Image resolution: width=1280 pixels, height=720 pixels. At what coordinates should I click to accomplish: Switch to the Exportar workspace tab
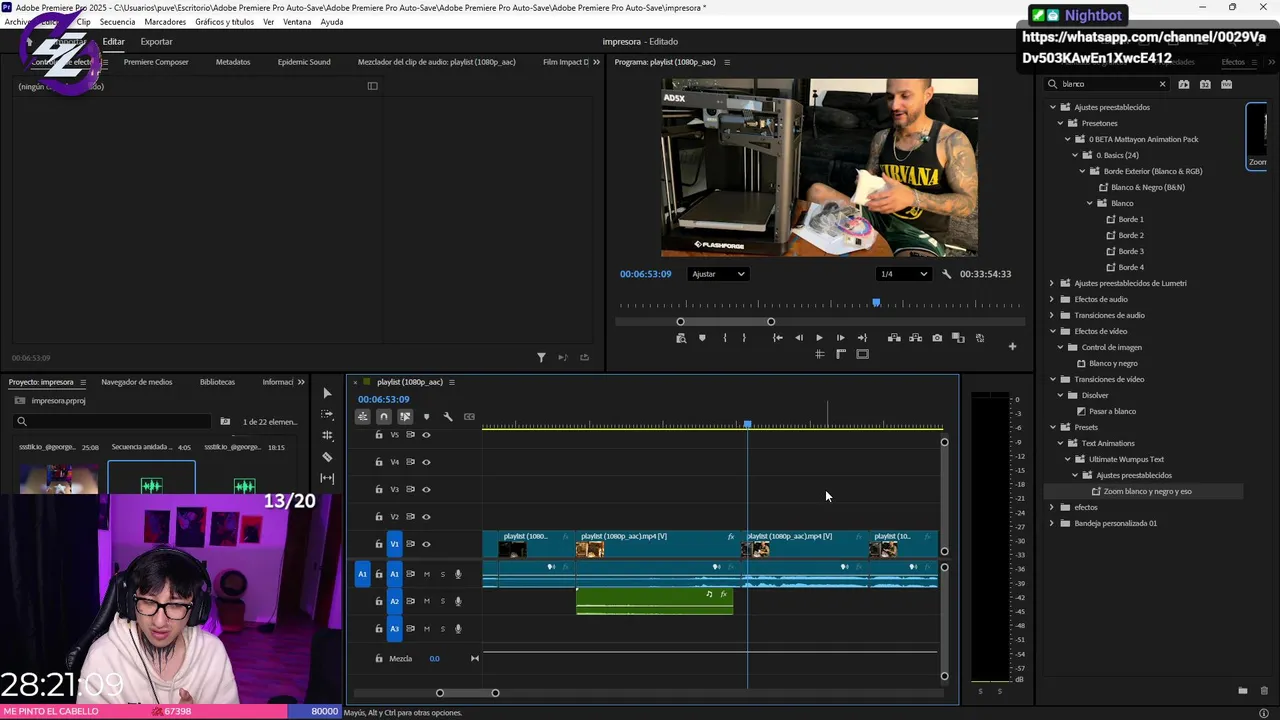pos(156,42)
